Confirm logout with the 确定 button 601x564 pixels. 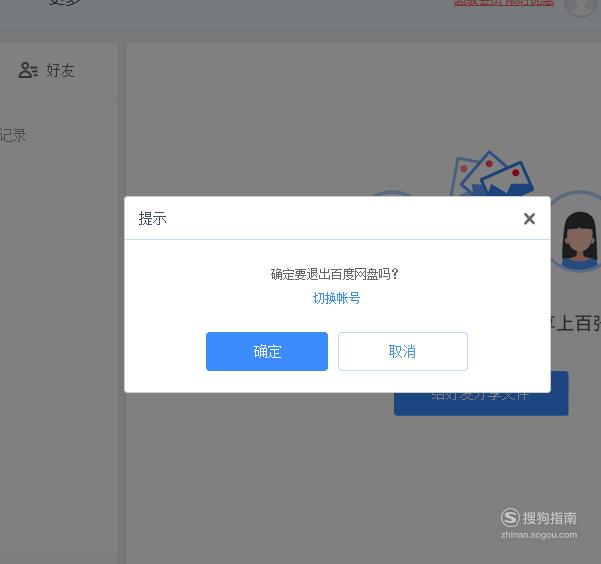pos(267,351)
